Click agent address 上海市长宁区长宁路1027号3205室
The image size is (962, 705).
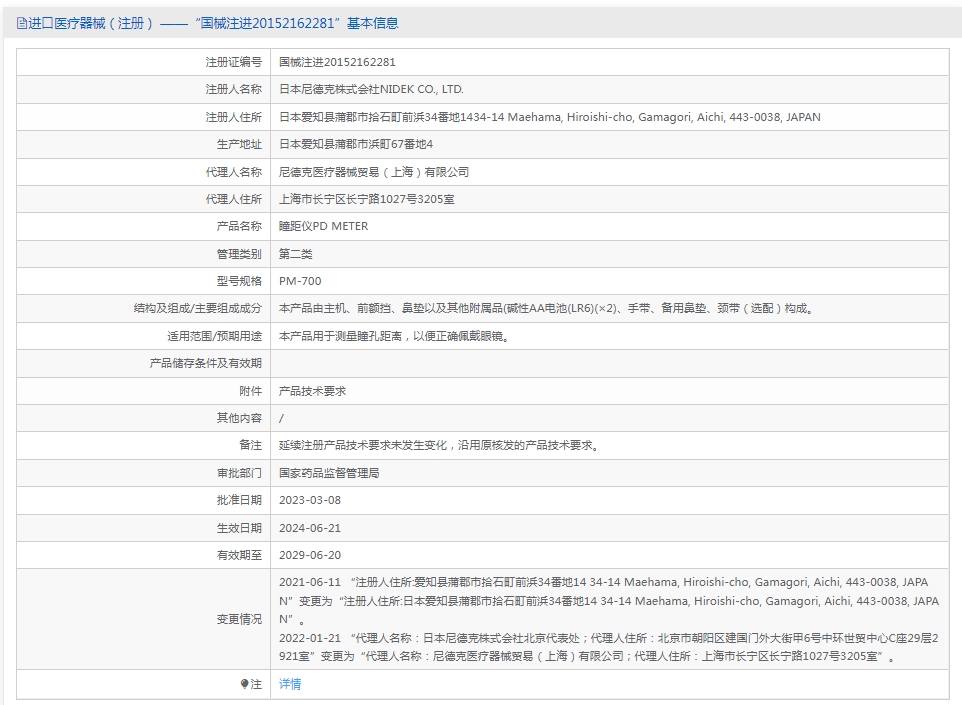point(367,199)
